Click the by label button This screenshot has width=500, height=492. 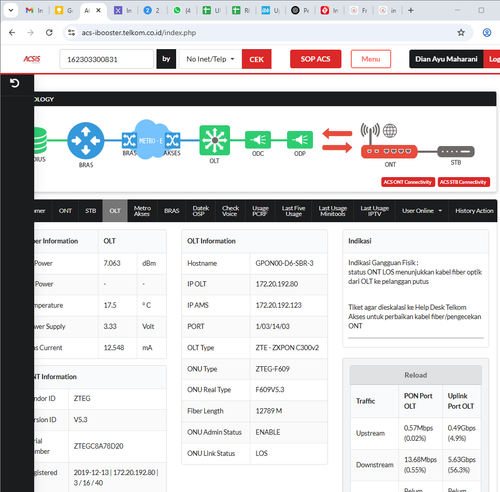point(166,59)
